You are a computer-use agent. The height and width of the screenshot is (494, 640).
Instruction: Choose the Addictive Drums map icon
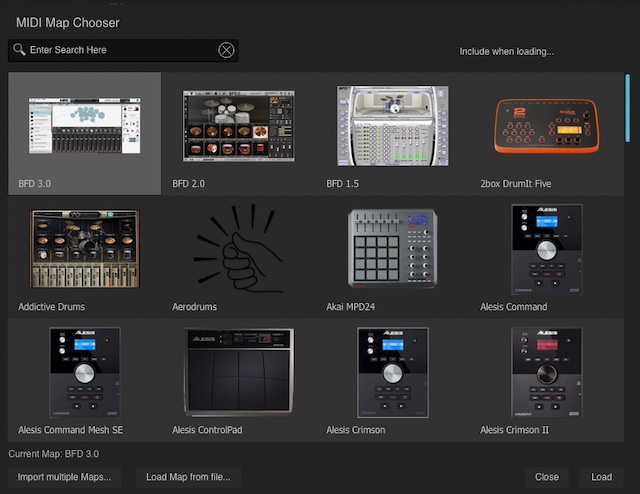(85, 249)
